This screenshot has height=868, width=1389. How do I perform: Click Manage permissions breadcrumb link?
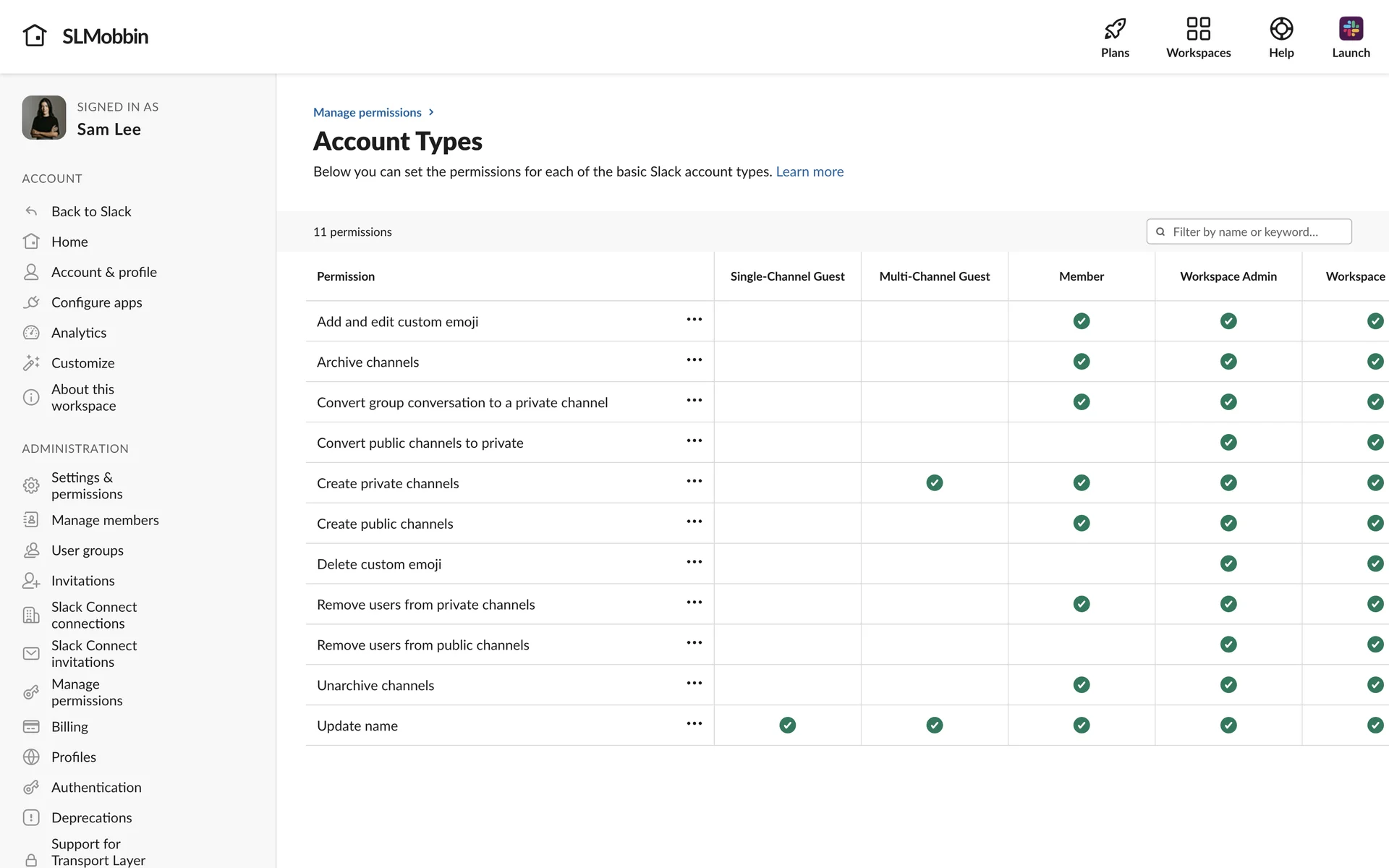click(367, 112)
